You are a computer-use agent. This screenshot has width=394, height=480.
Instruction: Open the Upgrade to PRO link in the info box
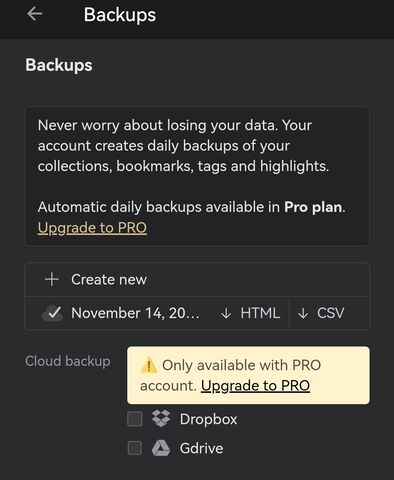click(x=92, y=228)
